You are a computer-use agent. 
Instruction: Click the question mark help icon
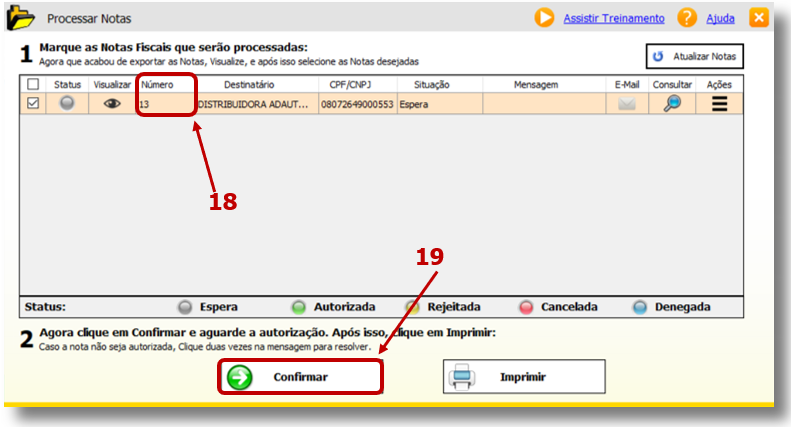click(x=687, y=18)
